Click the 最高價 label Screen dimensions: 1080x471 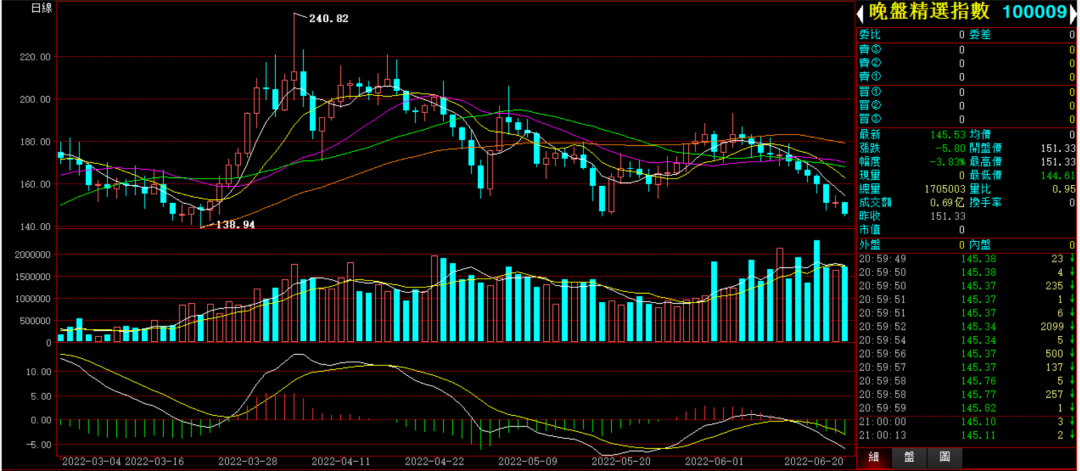[x=986, y=161]
